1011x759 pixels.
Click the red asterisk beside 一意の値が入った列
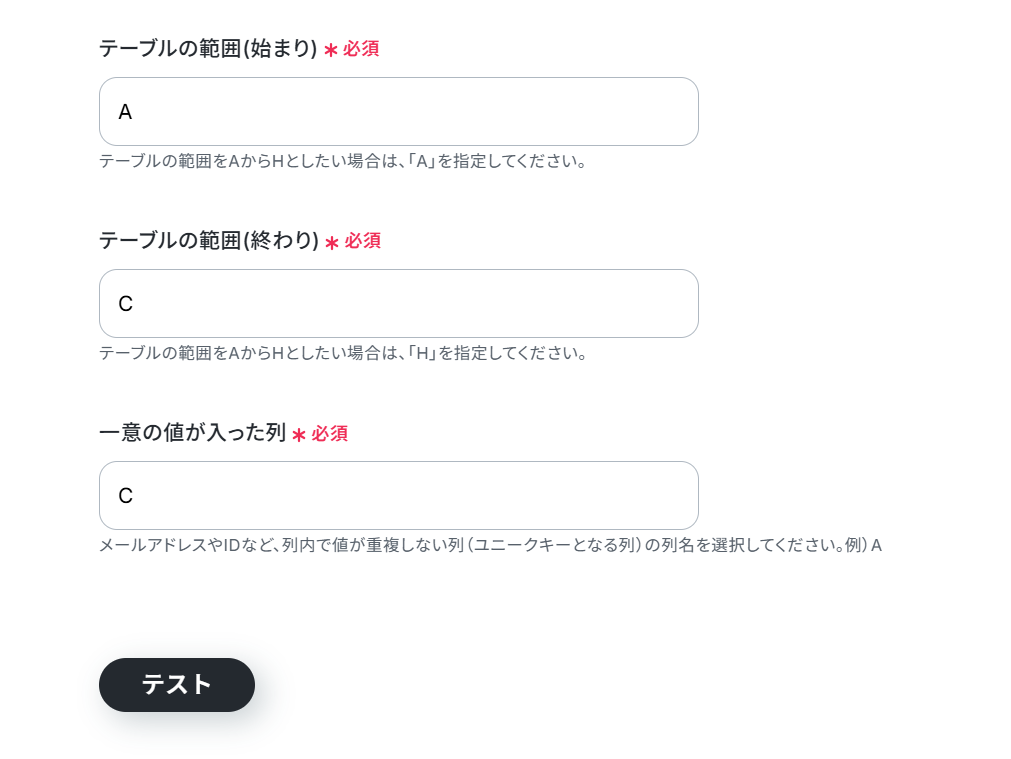coord(298,435)
